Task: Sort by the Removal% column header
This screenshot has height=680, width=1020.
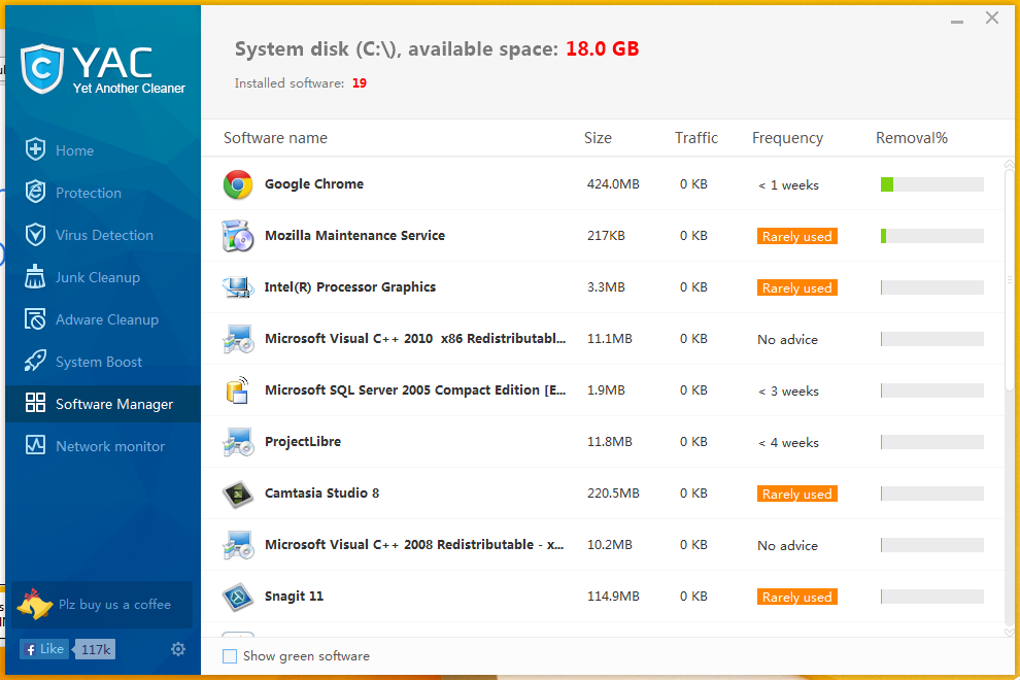Action: 911,138
